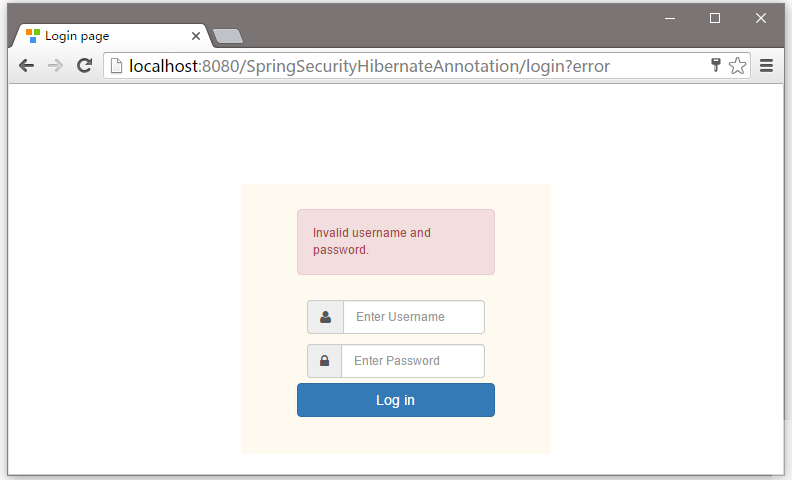792x480 pixels.
Task: Go back using the browser back arrow
Action: (x=26, y=66)
